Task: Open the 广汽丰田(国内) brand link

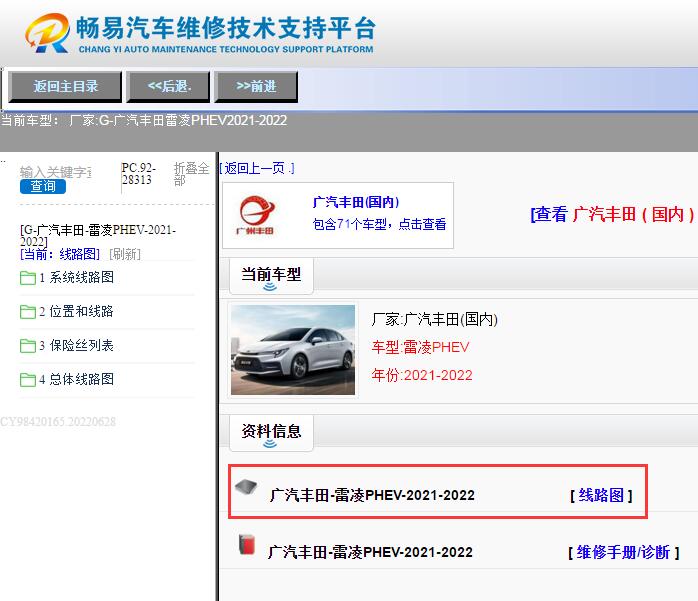Action: (356, 202)
